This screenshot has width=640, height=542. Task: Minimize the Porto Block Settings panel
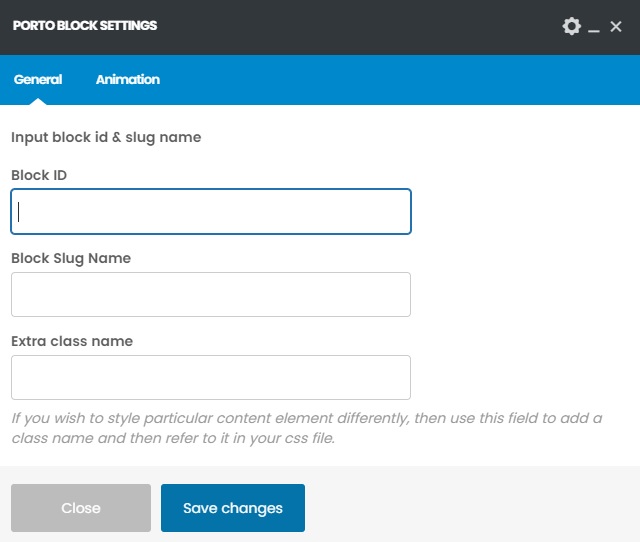point(594,27)
